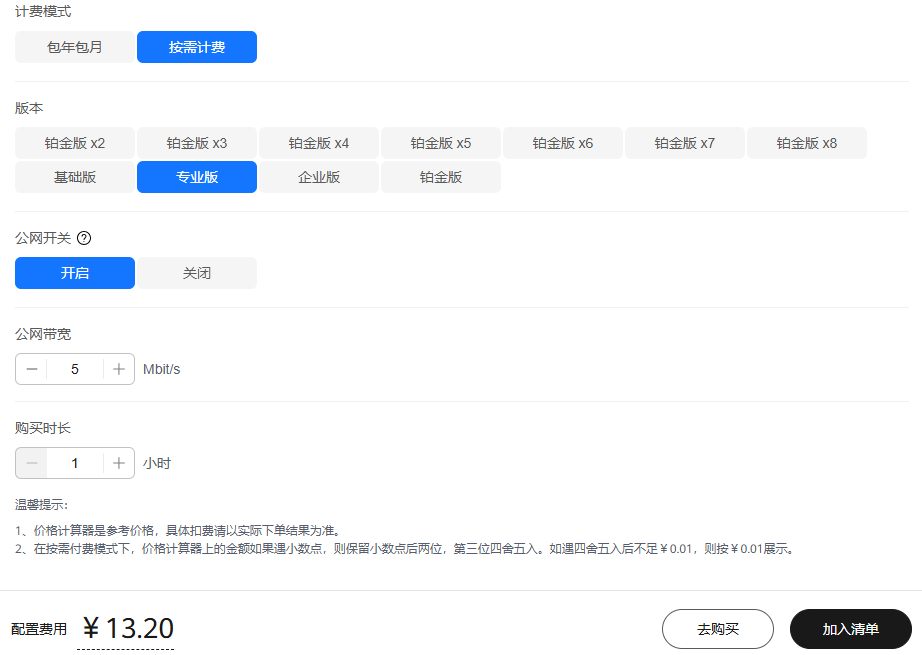Choose 铂金版 x6 version
Viewport: 922px width, 655px height.
click(563, 143)
